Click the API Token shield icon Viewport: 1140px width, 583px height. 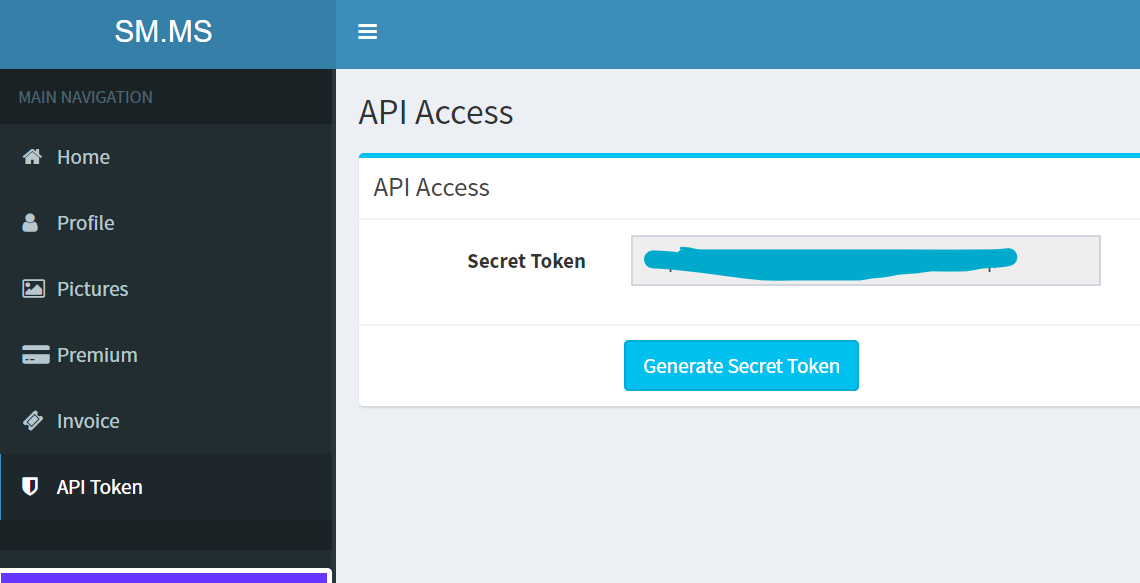[31, 487]
